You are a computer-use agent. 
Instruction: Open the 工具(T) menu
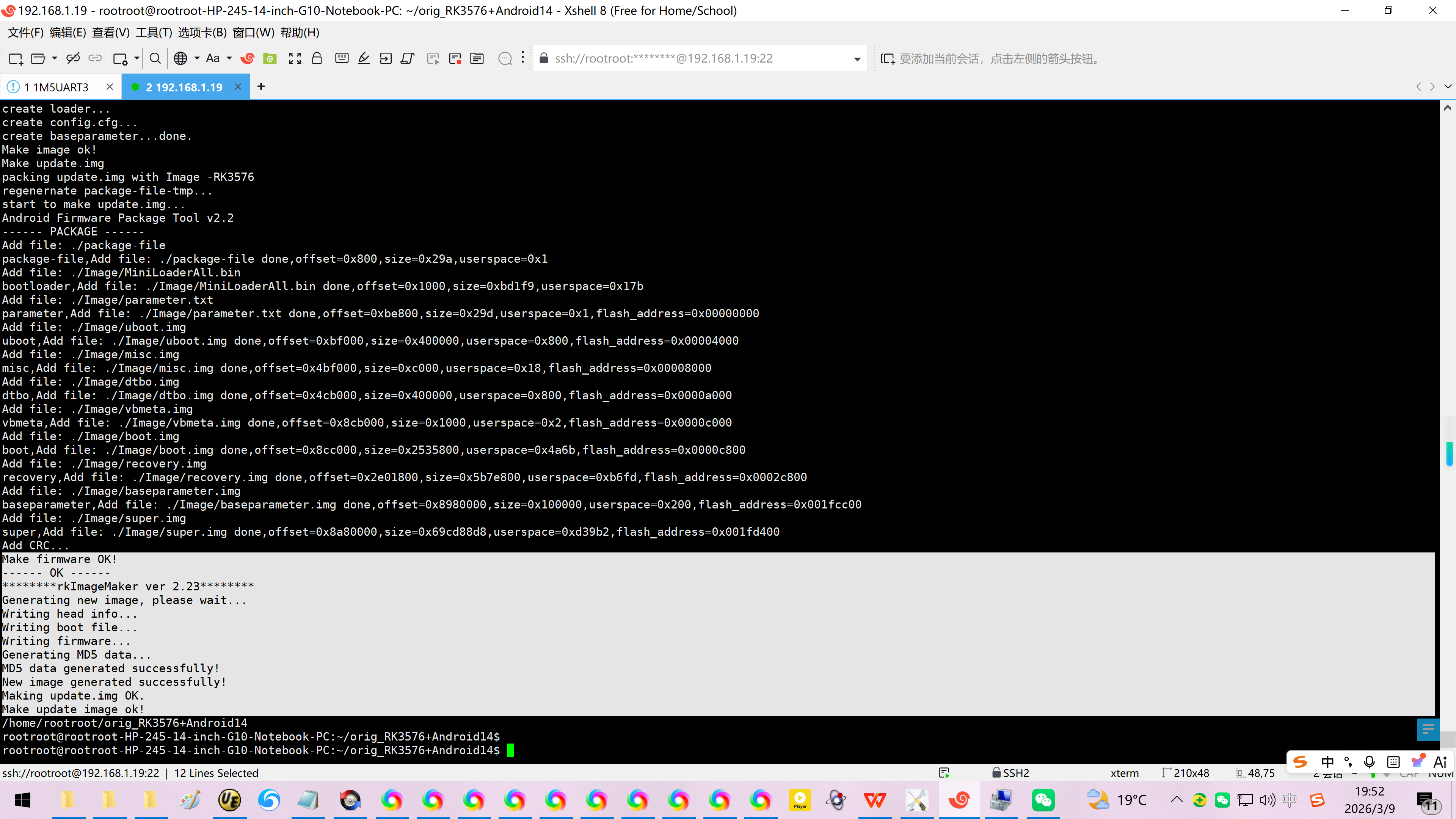coord(154,33)
